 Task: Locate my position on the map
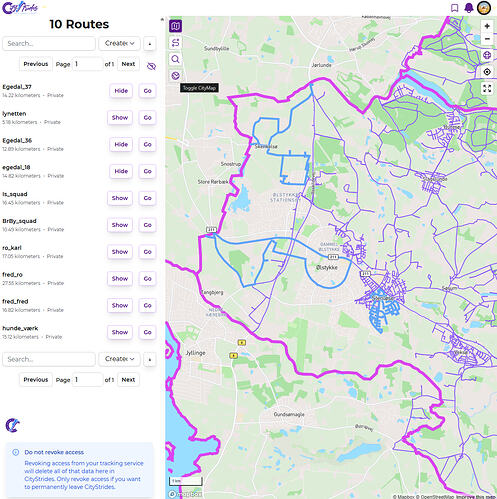coord(487,72)
